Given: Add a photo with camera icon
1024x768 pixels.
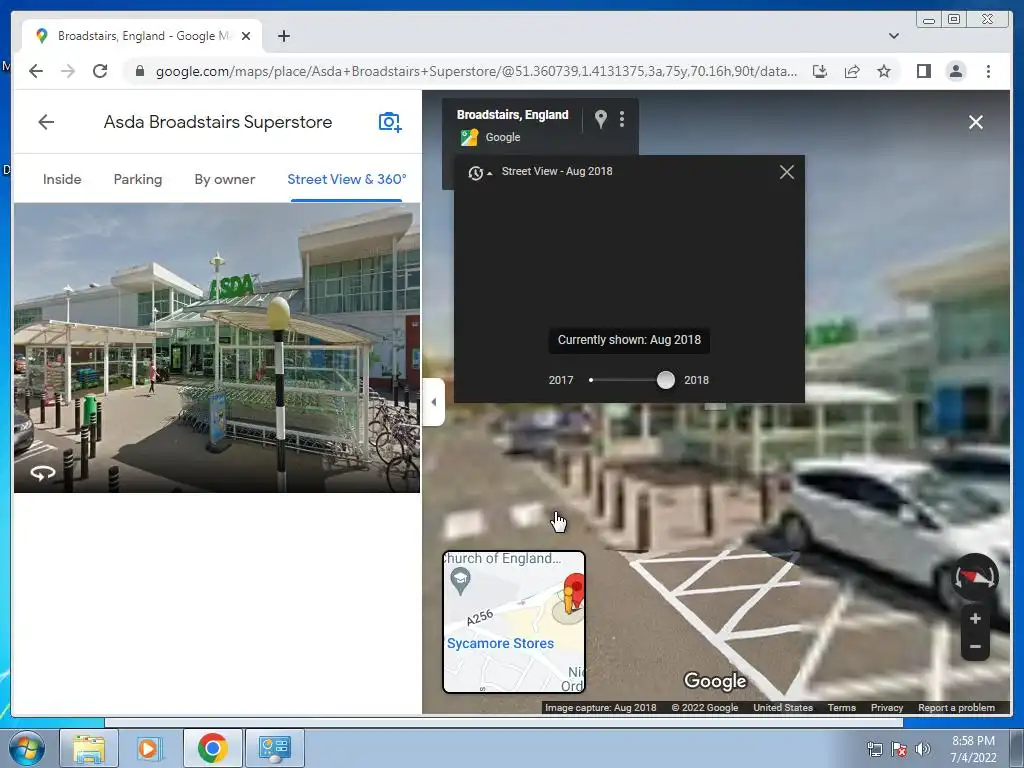Looking at the screenshot, I should [x=390, y=122].
